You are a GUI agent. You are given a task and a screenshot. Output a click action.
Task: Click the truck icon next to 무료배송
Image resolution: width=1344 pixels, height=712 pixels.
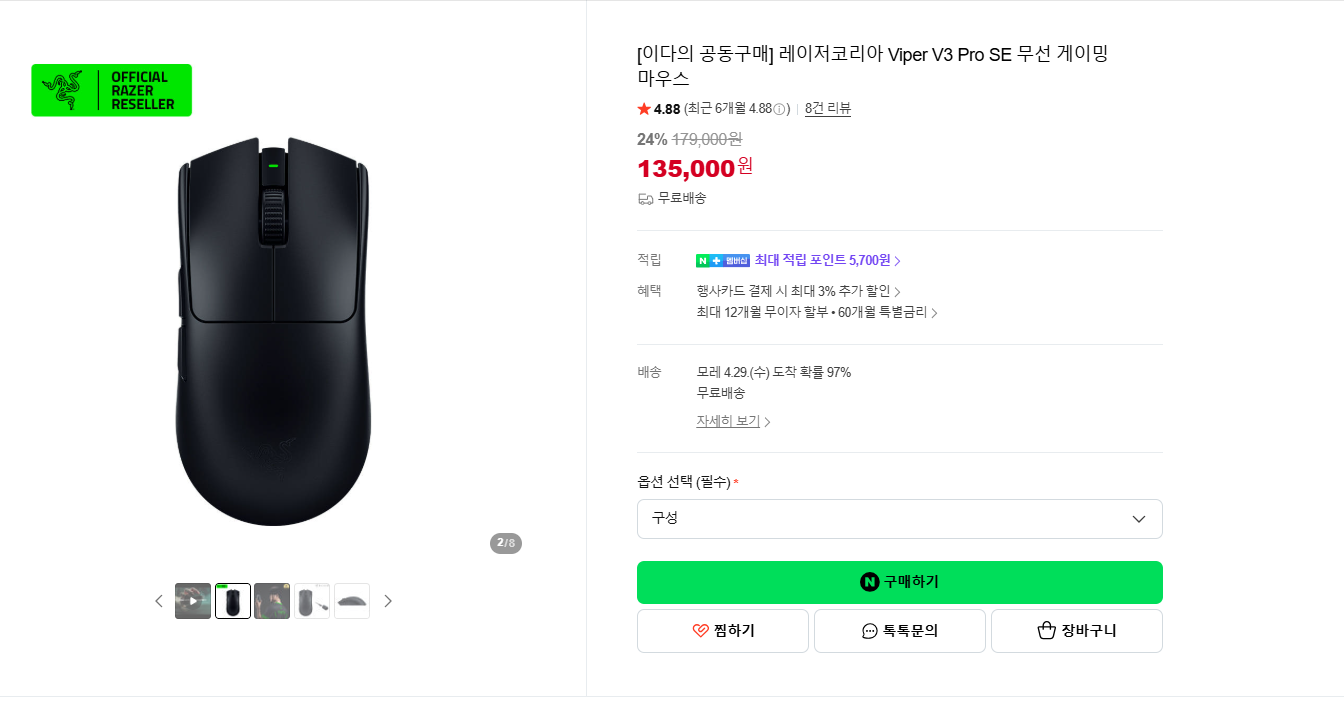click(x=645, y=198)
